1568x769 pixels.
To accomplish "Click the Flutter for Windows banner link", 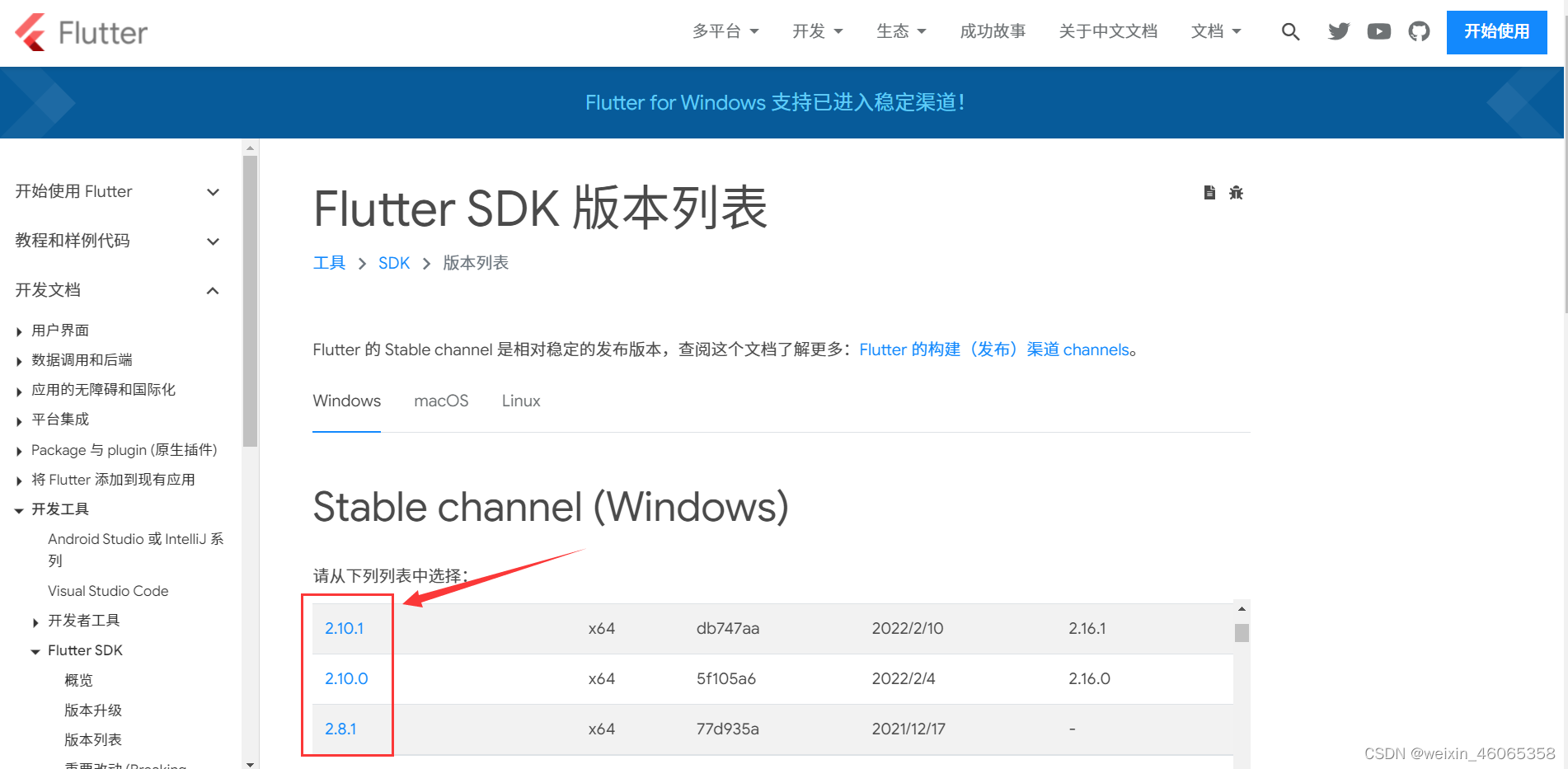I will click(x=775, y=102).
